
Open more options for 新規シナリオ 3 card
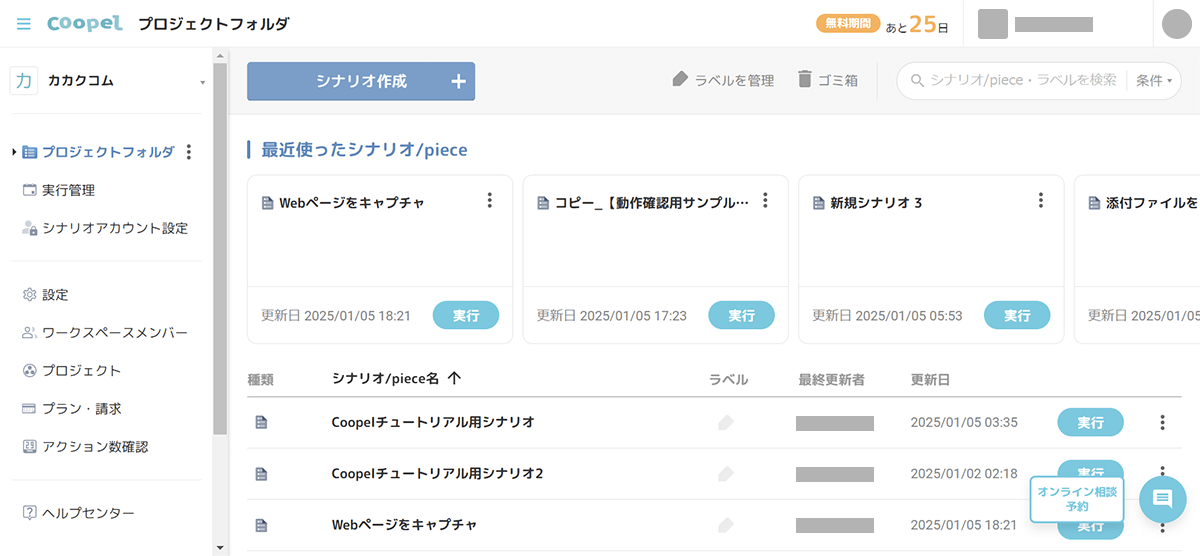tap(1041, 201)
